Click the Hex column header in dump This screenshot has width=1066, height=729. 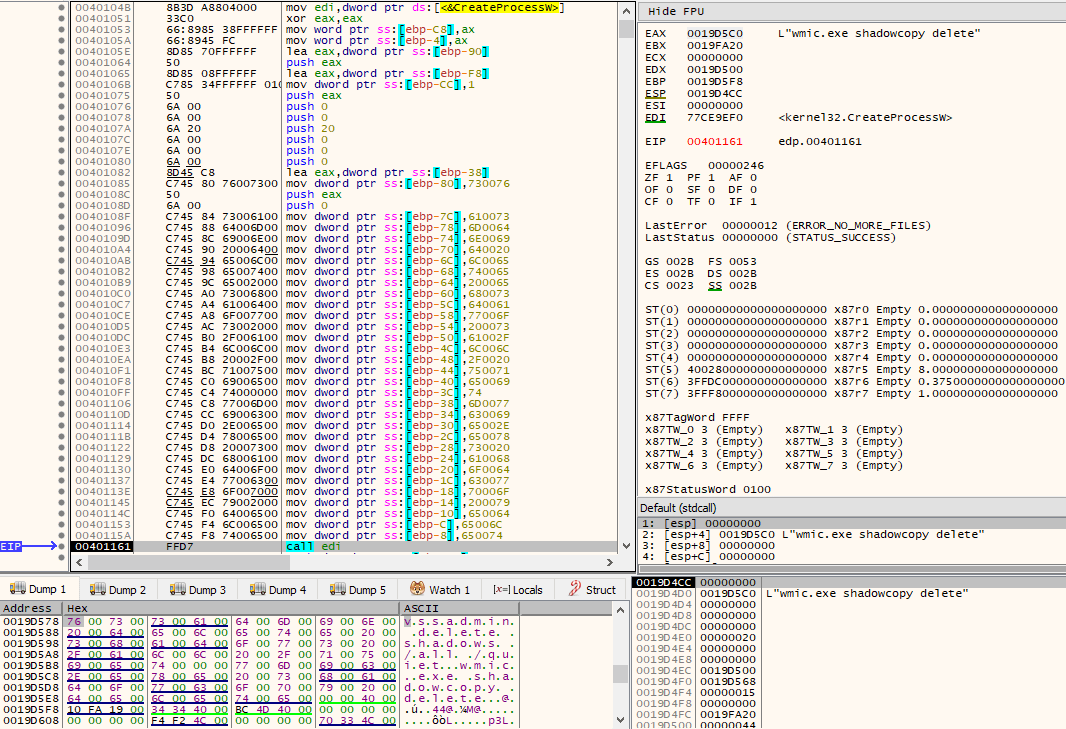point(230,609)
